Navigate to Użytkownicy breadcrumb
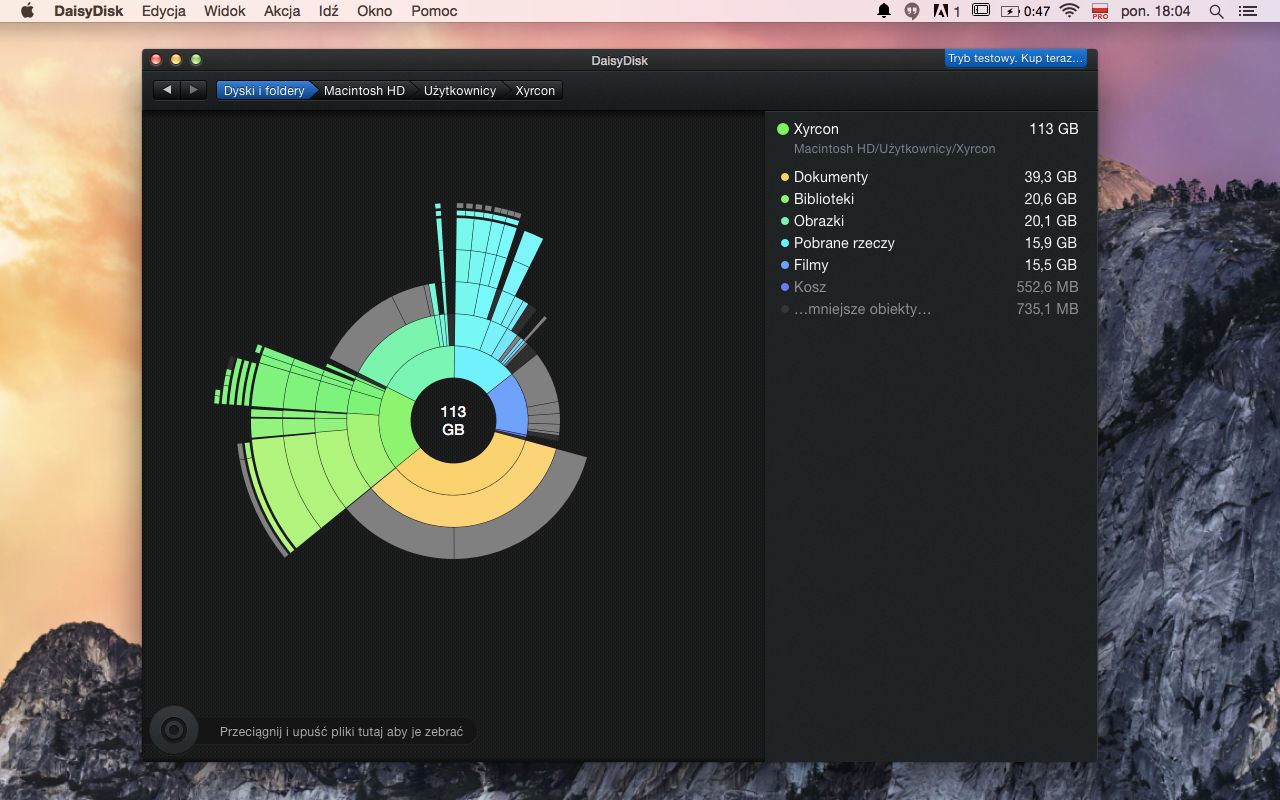 [x=460, y=90]
